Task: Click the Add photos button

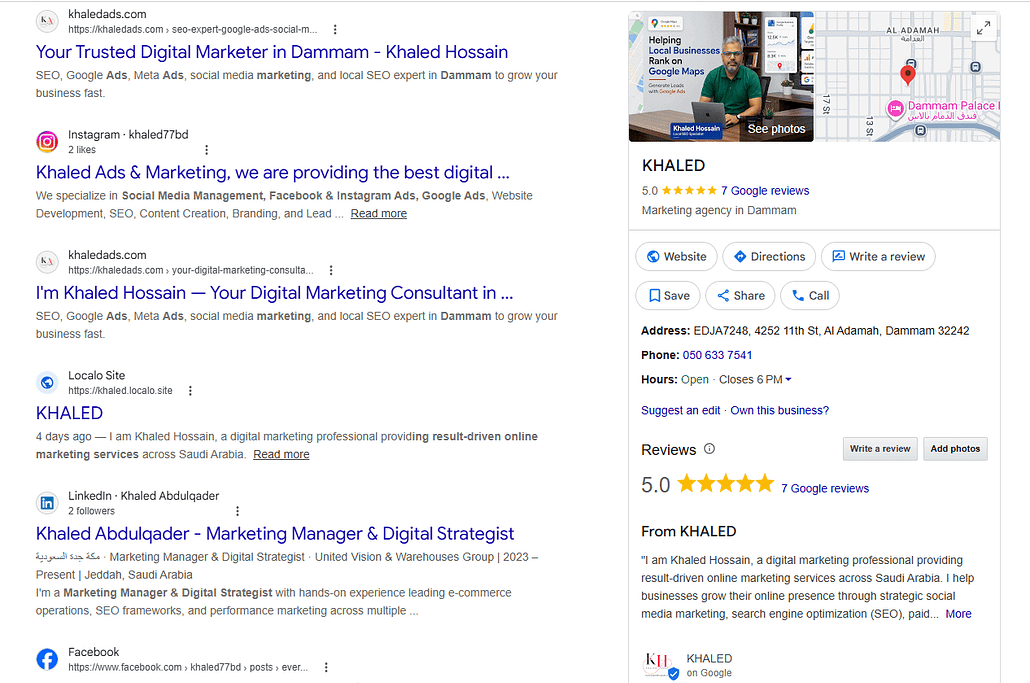Action: pyautogui.click(x=955, y=449)
